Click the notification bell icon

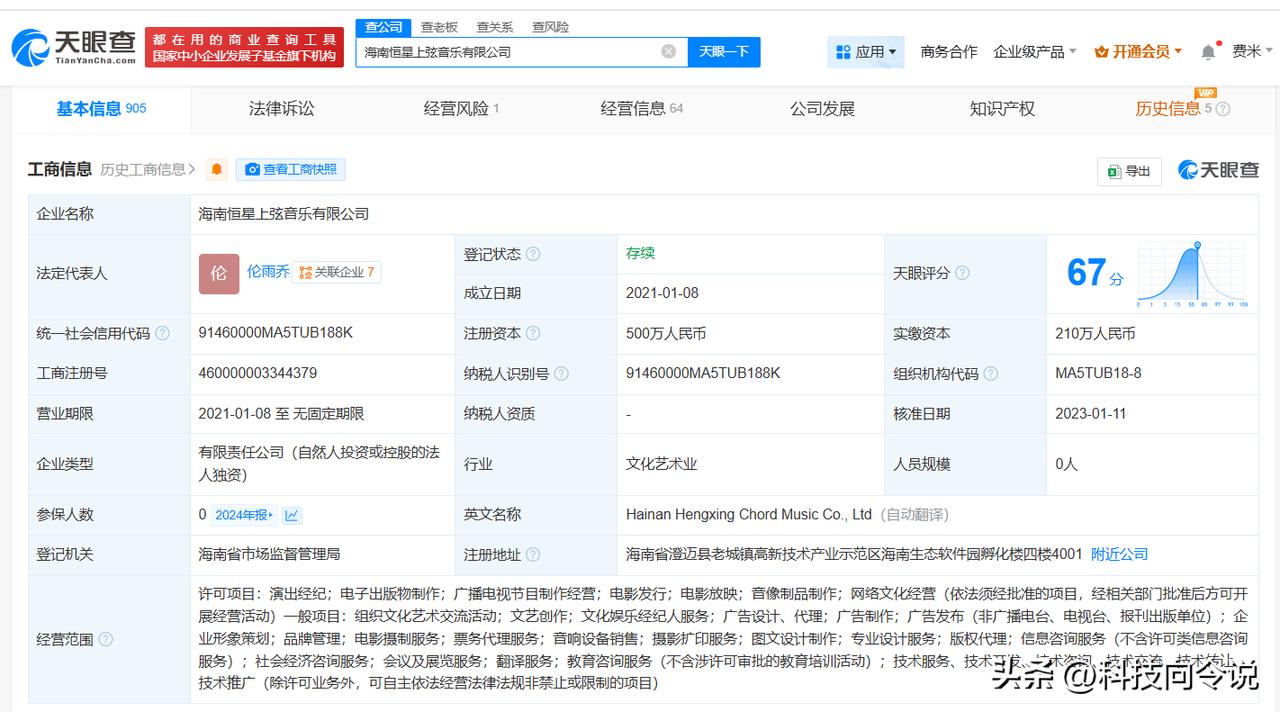[1208, 52]
